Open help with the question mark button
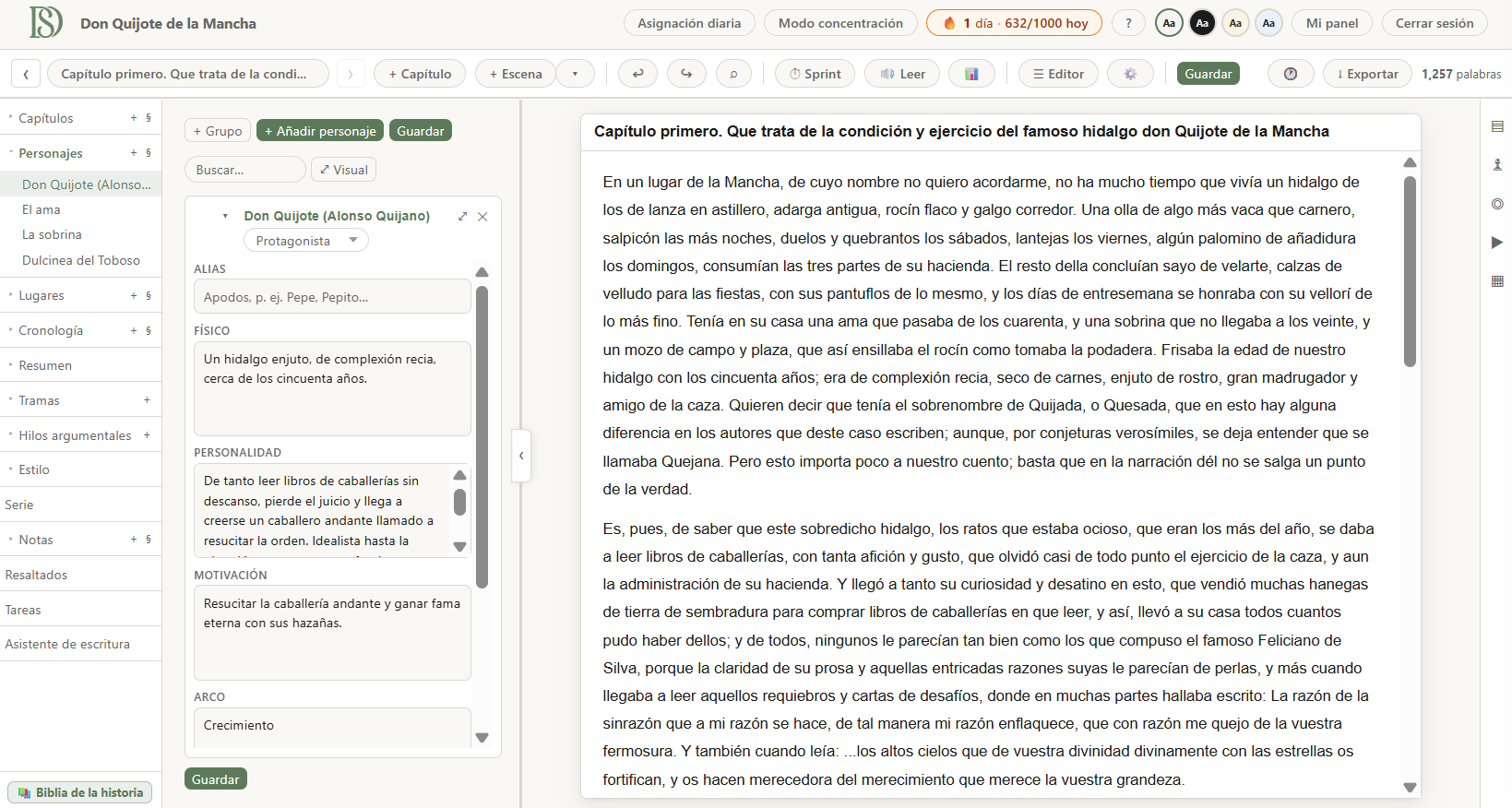This screenshot has height=808, width=1512. (1128, 23)
